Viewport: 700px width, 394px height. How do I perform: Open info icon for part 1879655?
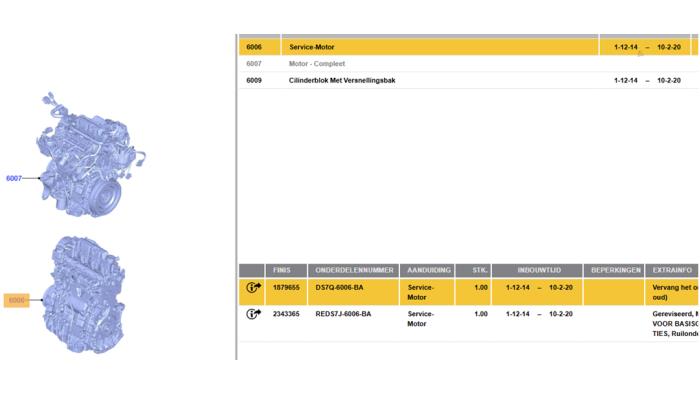pyautogui.click(x=254, y=288)
